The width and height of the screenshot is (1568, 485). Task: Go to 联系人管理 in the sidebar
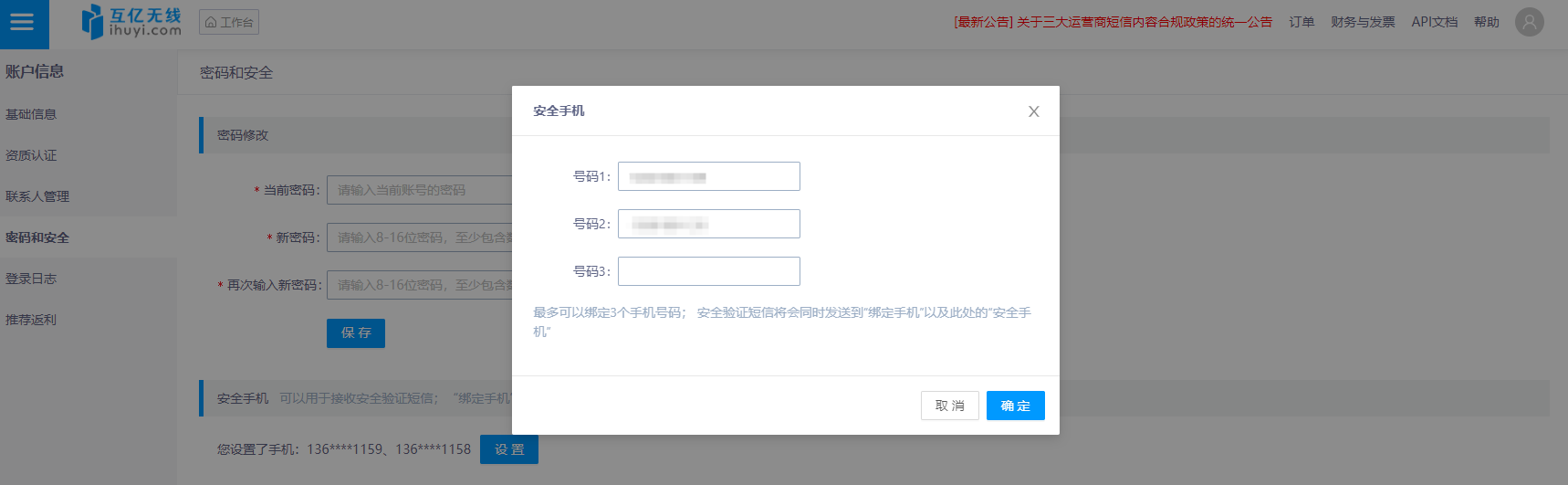pos(37,196)
